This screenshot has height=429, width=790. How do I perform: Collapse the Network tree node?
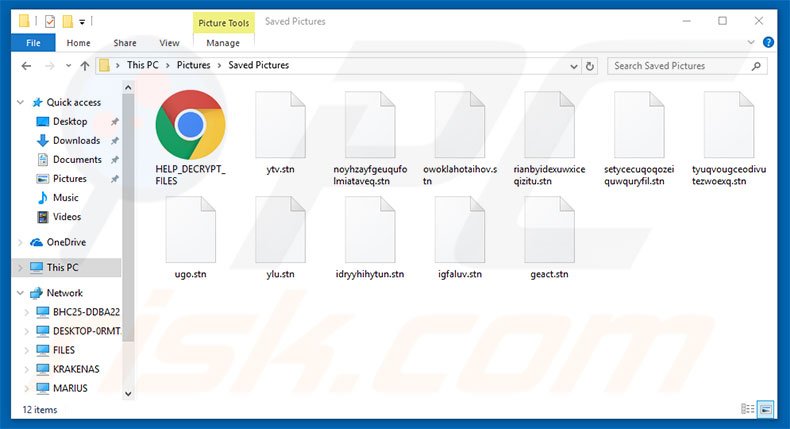(x=22, y=293)
